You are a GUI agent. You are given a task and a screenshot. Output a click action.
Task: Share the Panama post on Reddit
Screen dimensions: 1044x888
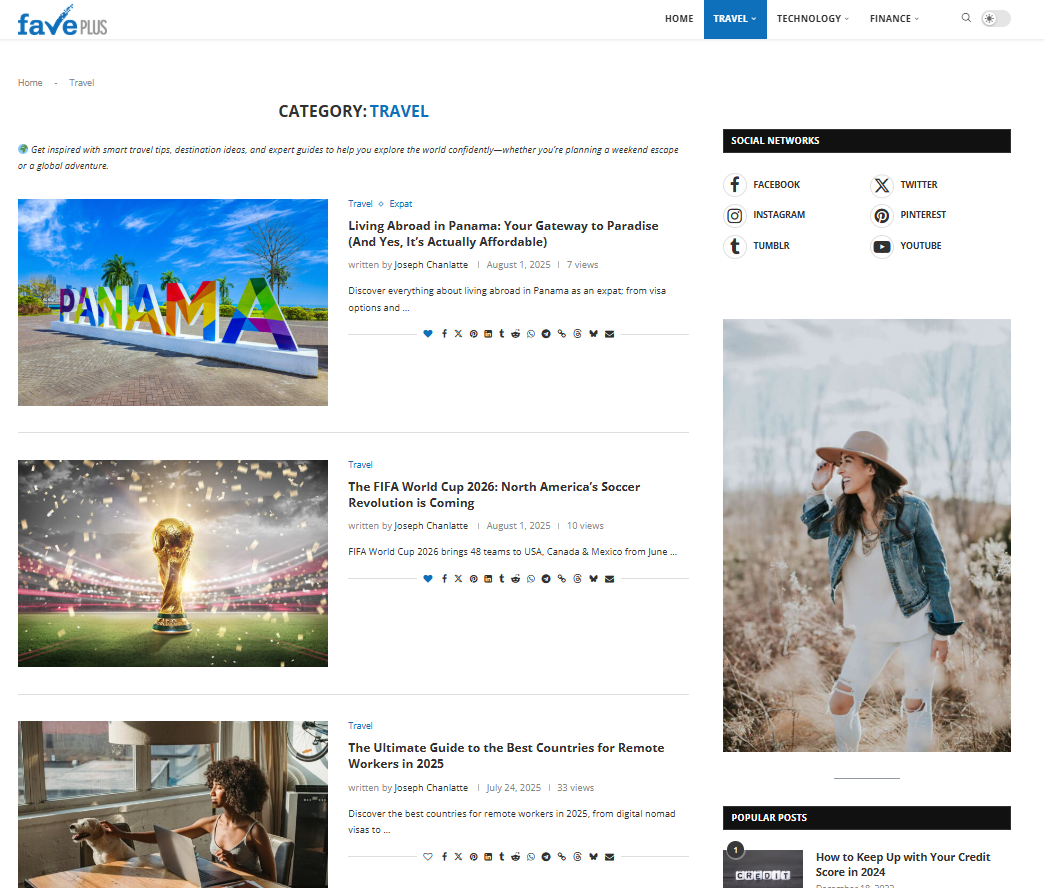click(x=515, y=333)
